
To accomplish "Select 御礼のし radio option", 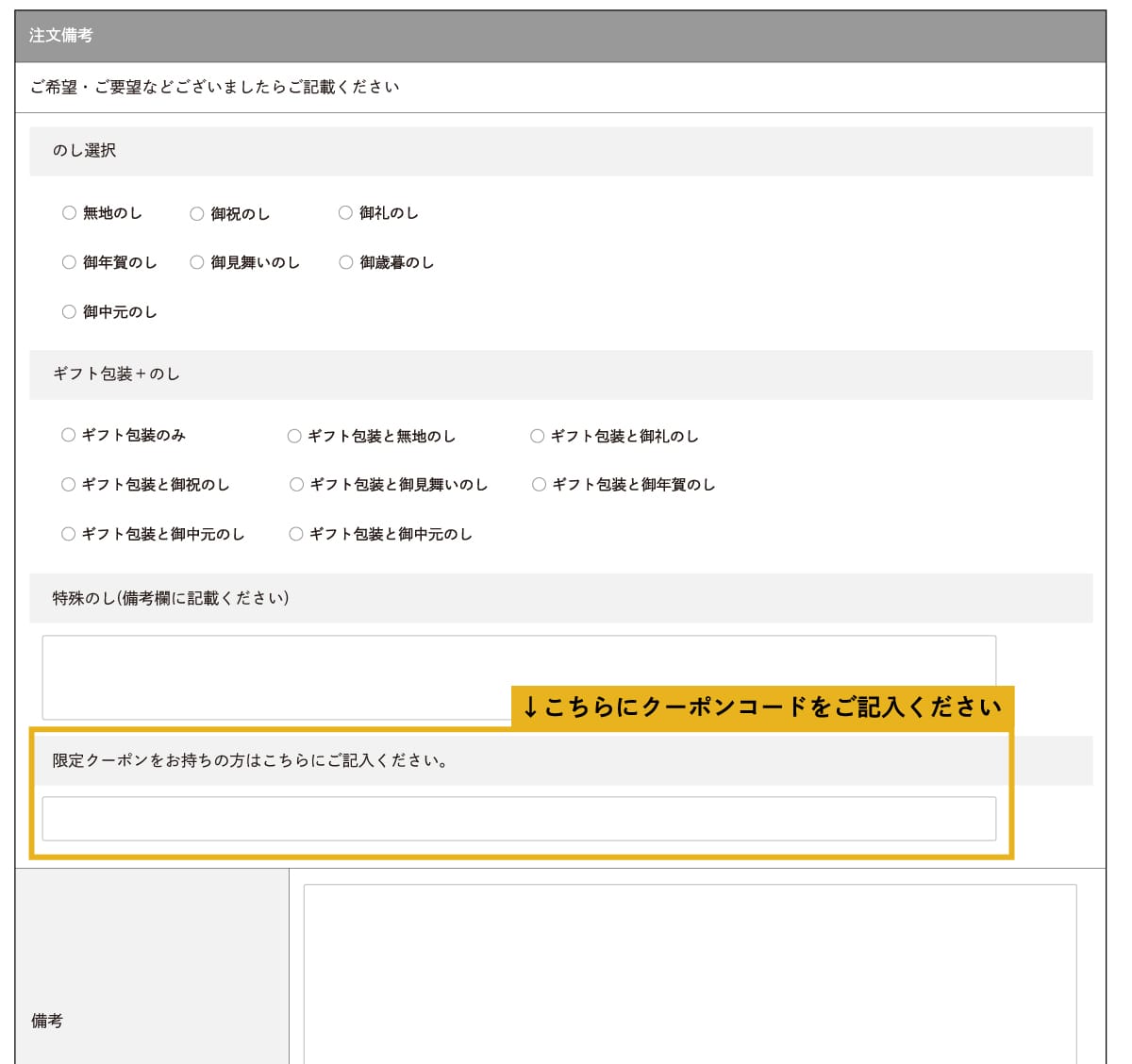I will click(345, 213).
